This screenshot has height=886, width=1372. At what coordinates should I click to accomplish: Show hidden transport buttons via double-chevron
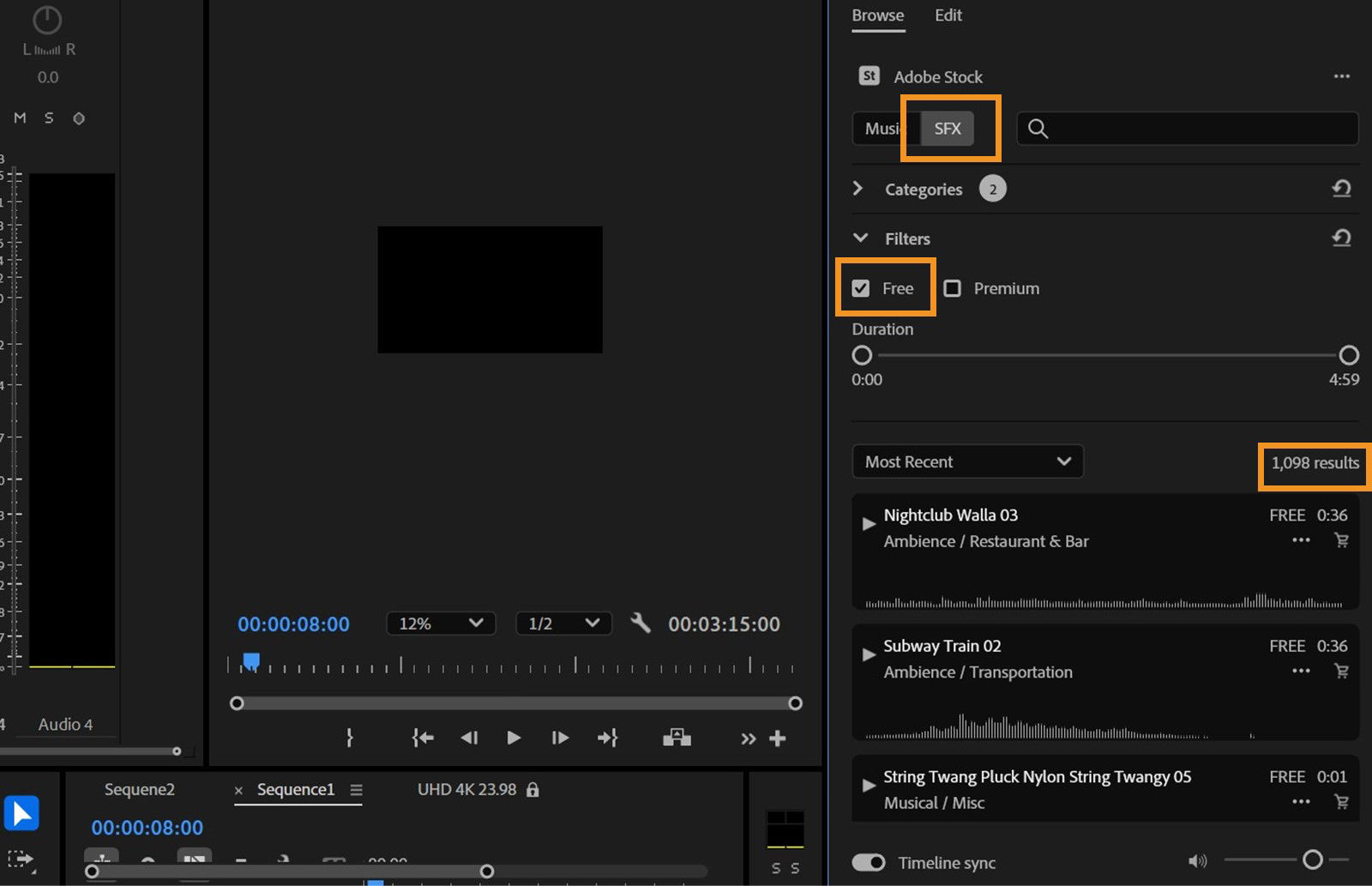point(749,738)
